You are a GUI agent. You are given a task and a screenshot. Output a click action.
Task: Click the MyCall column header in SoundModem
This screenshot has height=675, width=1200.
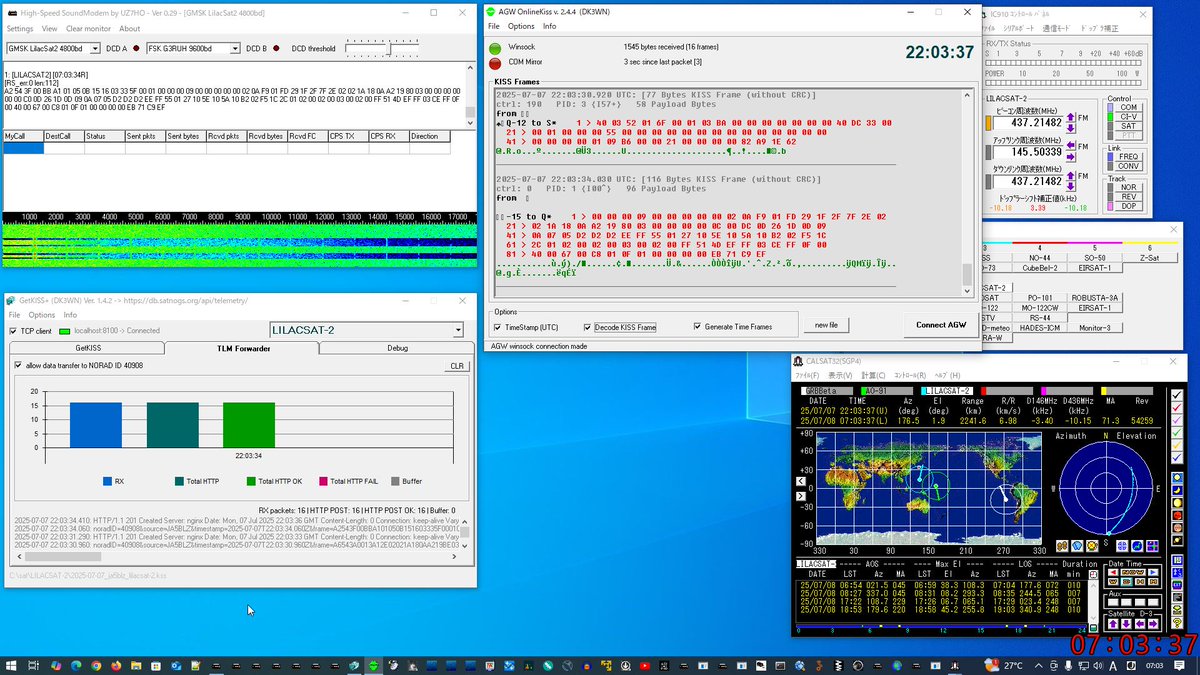(x=23, y=136)
